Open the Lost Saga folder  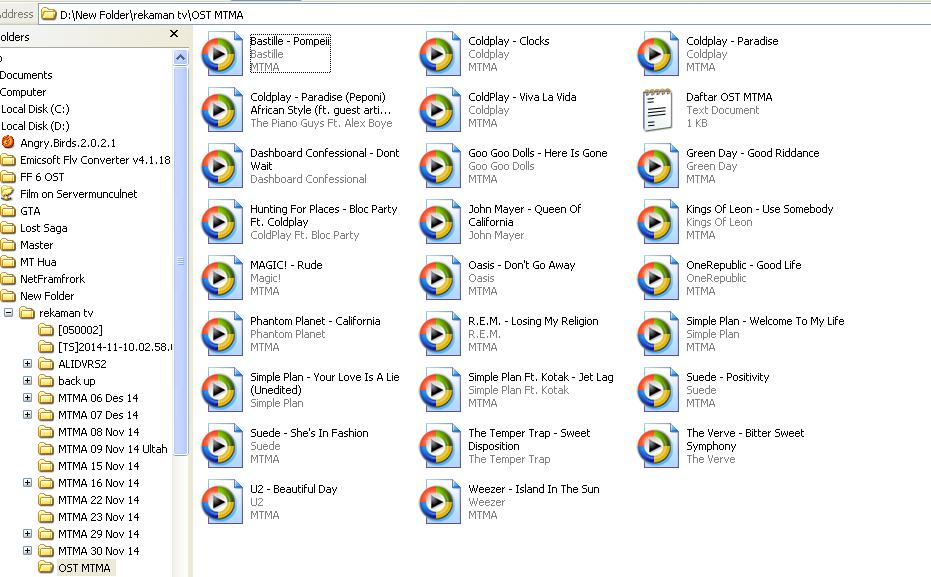34,228
